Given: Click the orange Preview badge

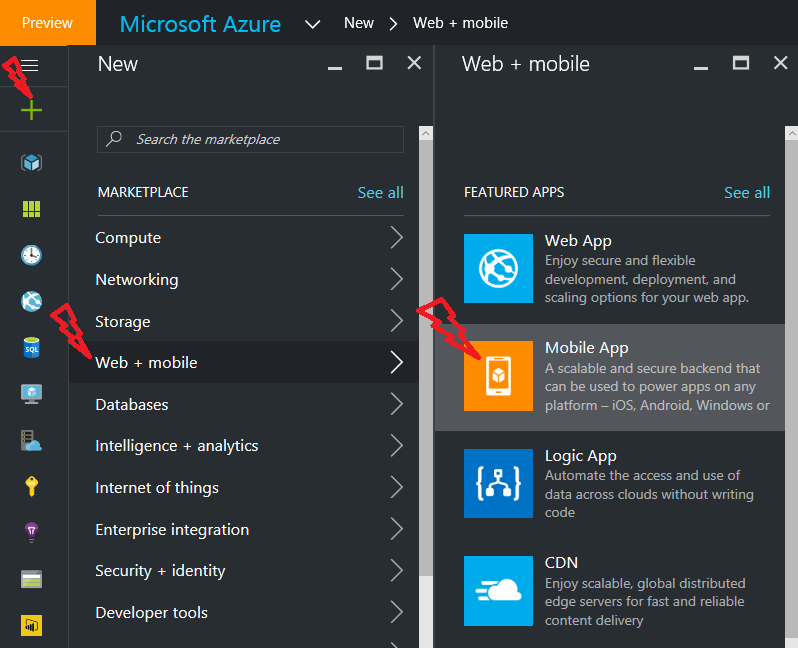Looking at the screenshot, I should pos(47,22).
